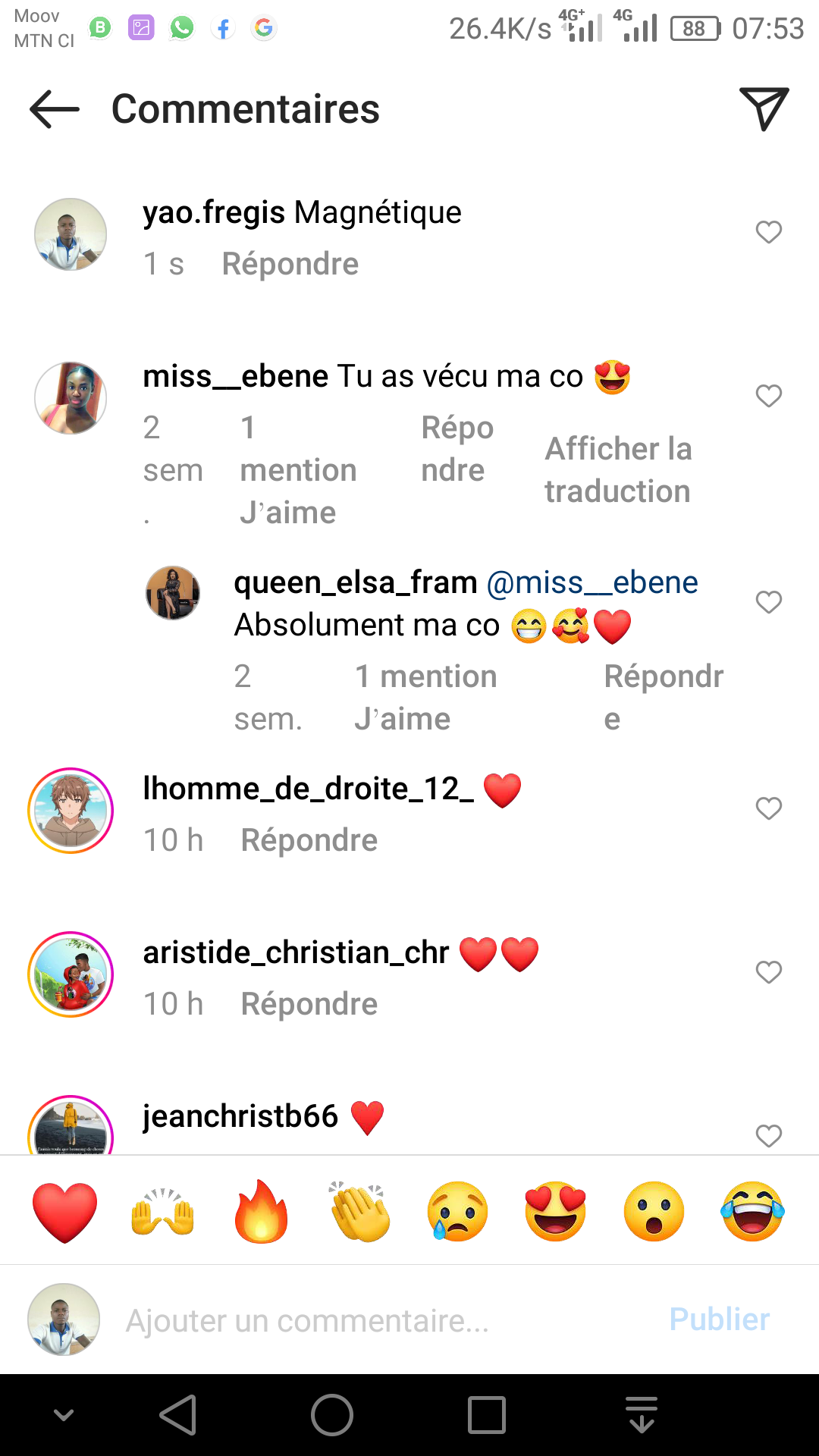Open the direct message share icon
819x1456 pixels.
tap(764, 109)
